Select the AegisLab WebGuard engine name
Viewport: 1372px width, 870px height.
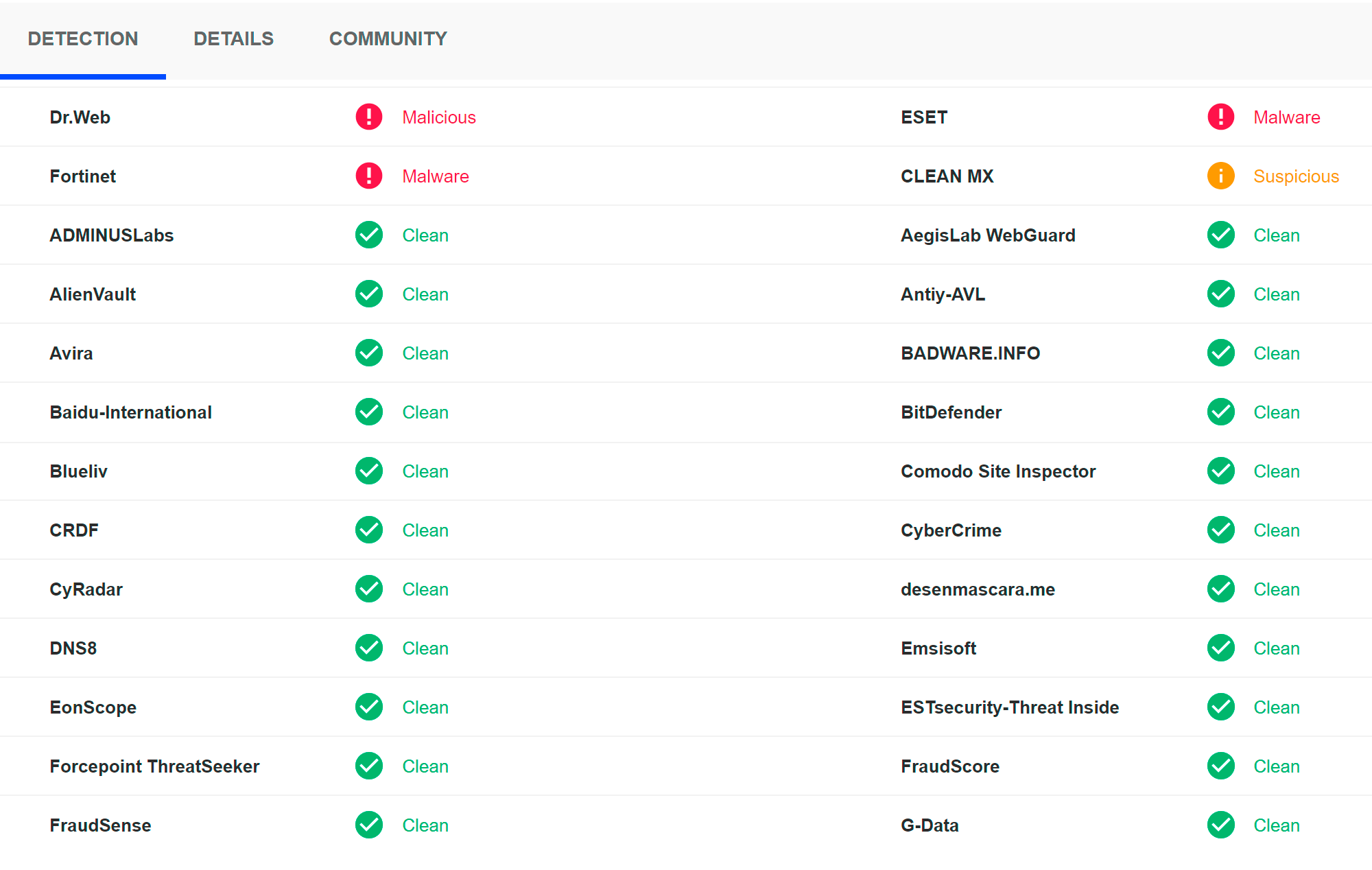click(x=989, y=235)
